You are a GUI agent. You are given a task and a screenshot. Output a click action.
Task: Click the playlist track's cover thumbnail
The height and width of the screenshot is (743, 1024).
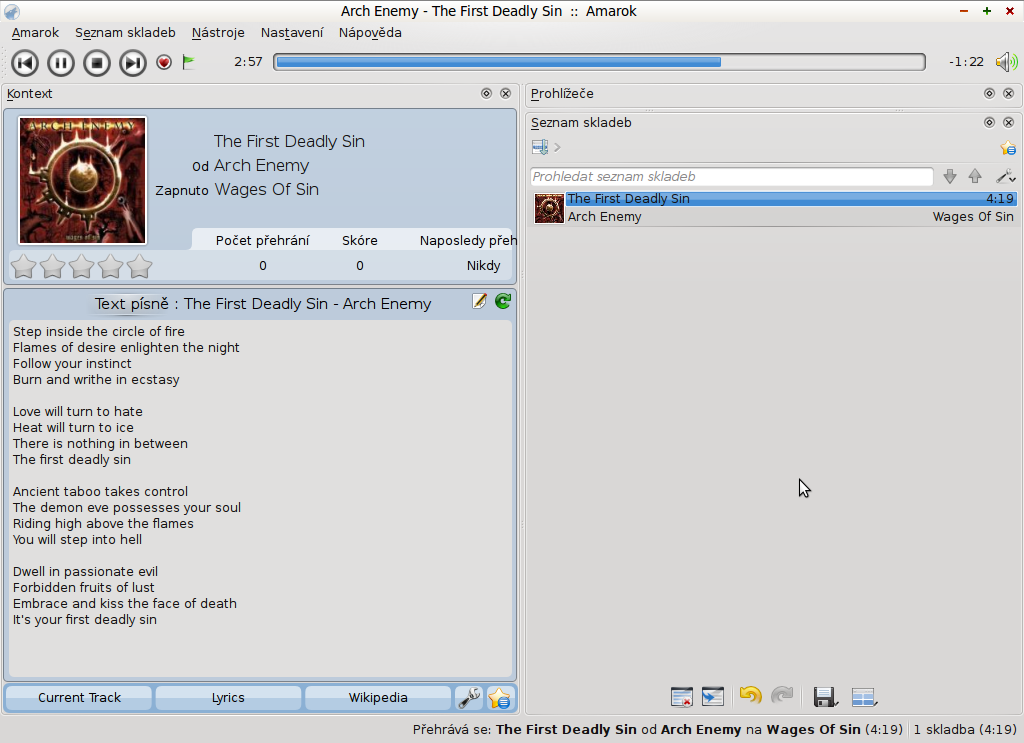pos(549,208)
